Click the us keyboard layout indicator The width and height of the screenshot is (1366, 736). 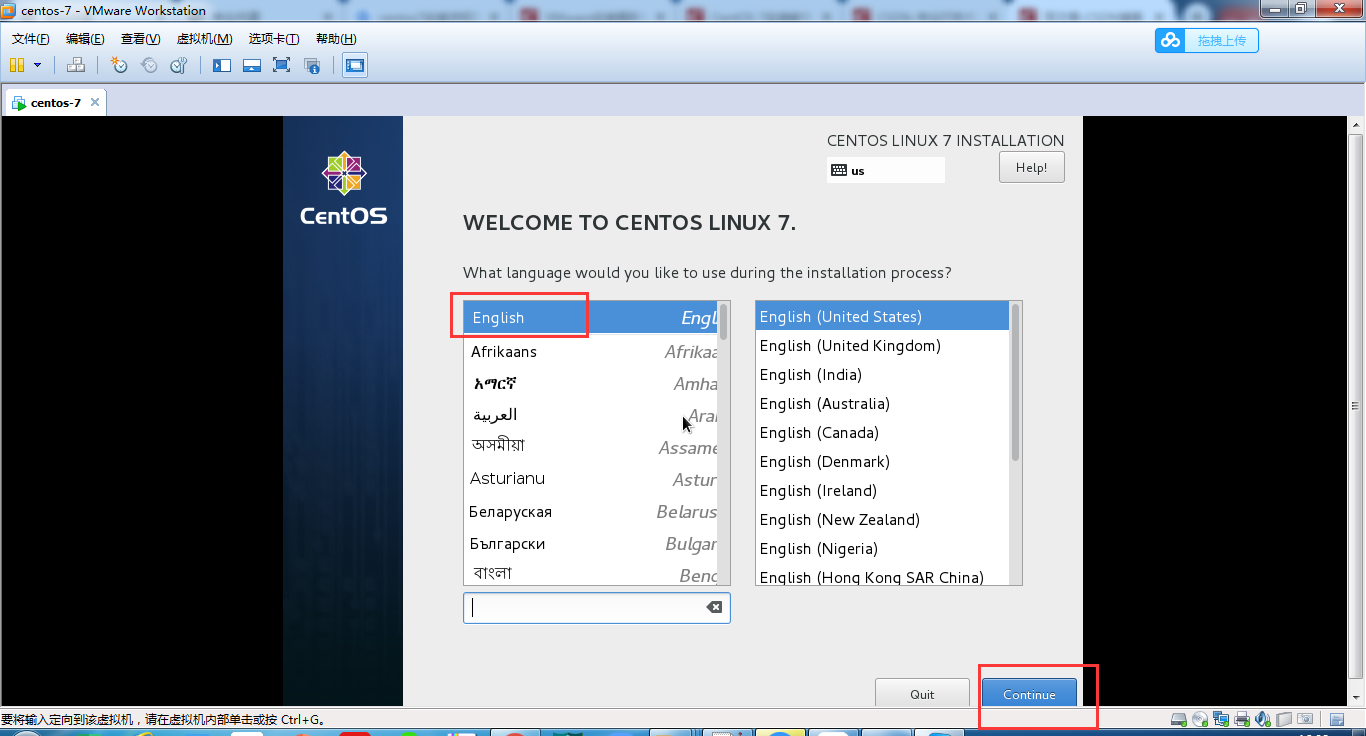886,170
